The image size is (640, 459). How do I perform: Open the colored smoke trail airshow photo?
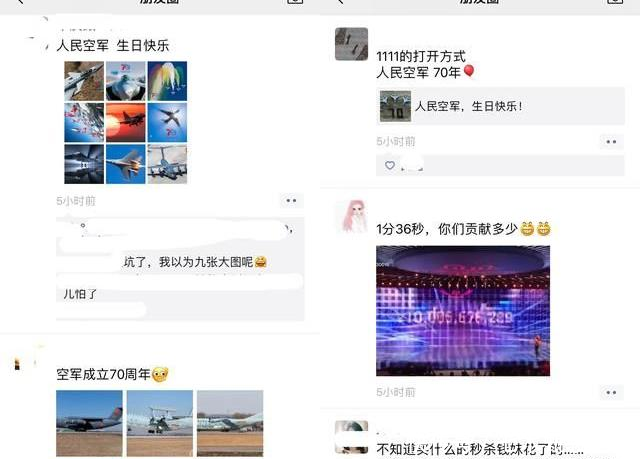[167, 81]
